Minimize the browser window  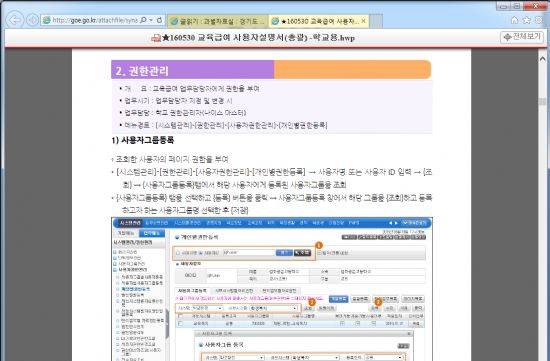pyautogui.click(x=504, y=6)
